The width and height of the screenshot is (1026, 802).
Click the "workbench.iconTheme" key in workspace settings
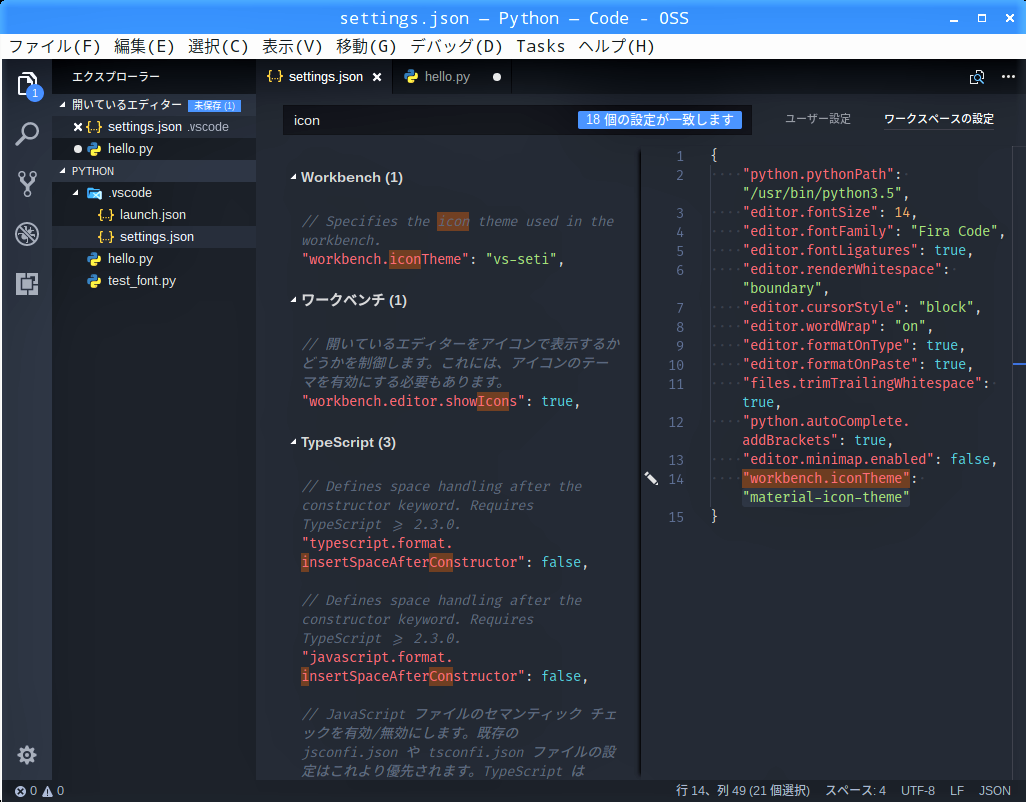coord(826,479)
